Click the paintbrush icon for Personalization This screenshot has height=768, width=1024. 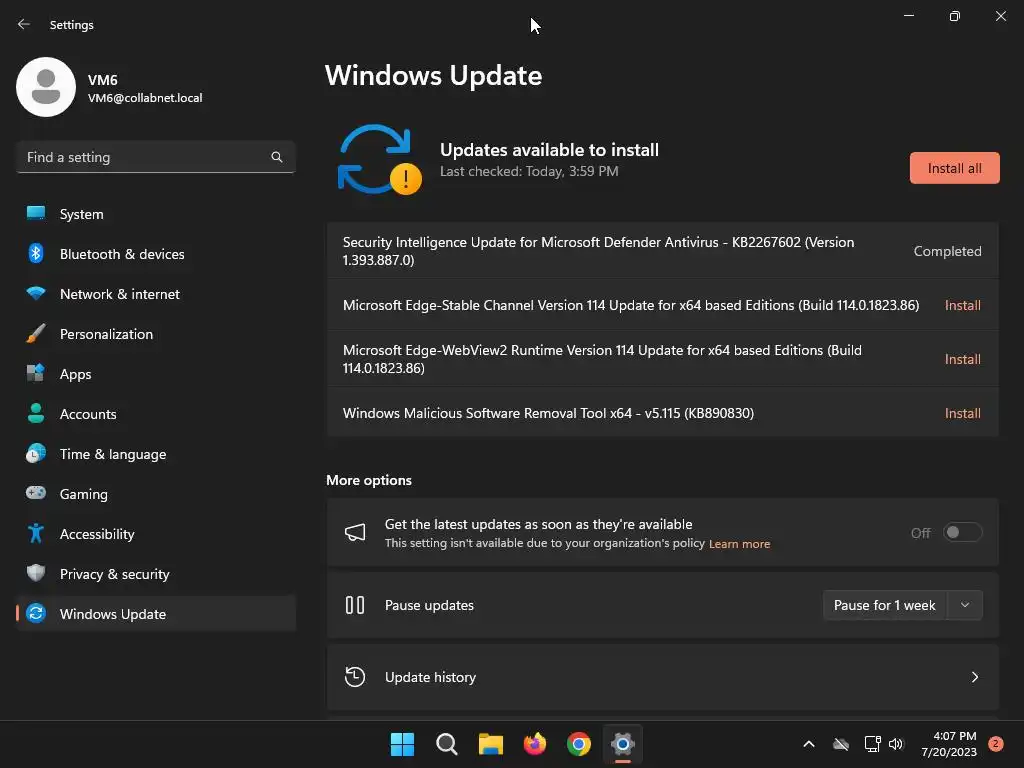(x=36, y=334)
